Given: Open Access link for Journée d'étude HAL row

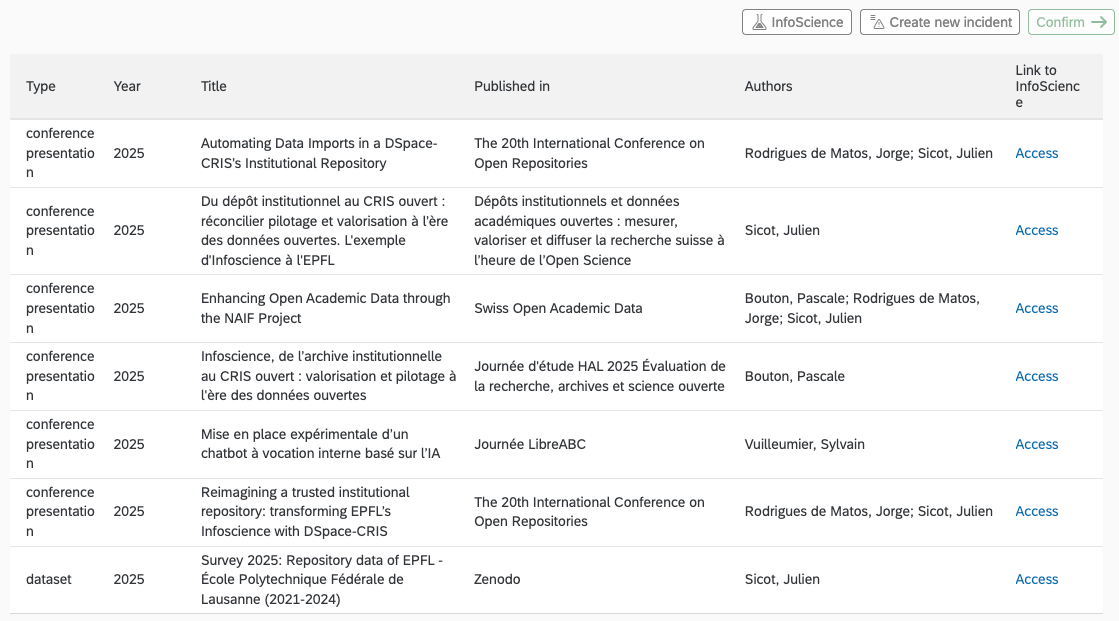Looking at the screenshot, I should (1036, 376).
